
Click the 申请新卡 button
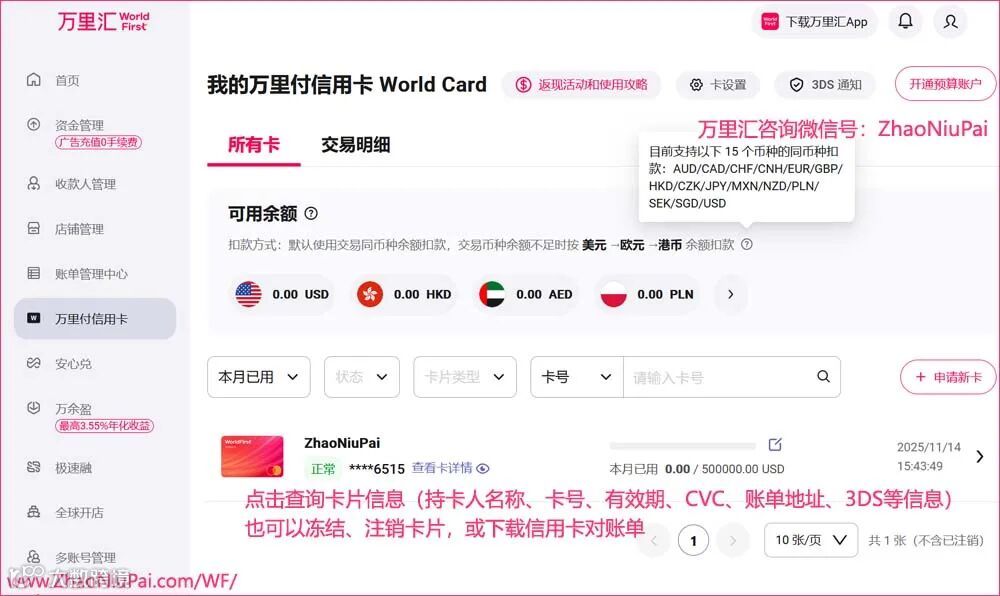pyautogui.click(x=949, y=377)
